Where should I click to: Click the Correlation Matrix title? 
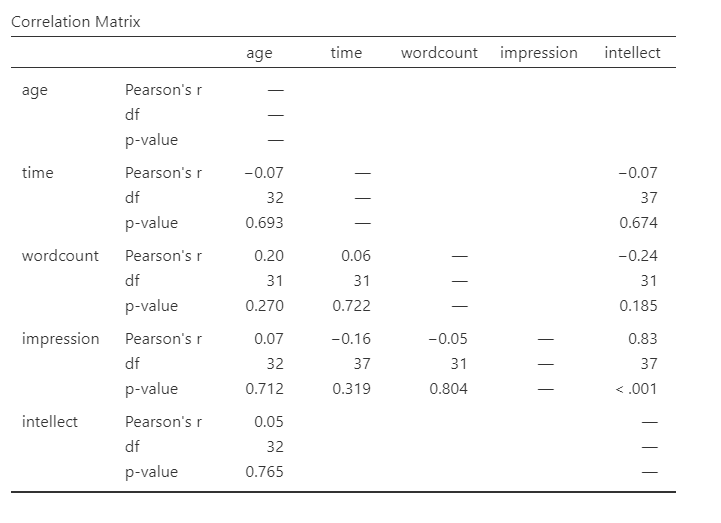75,22
